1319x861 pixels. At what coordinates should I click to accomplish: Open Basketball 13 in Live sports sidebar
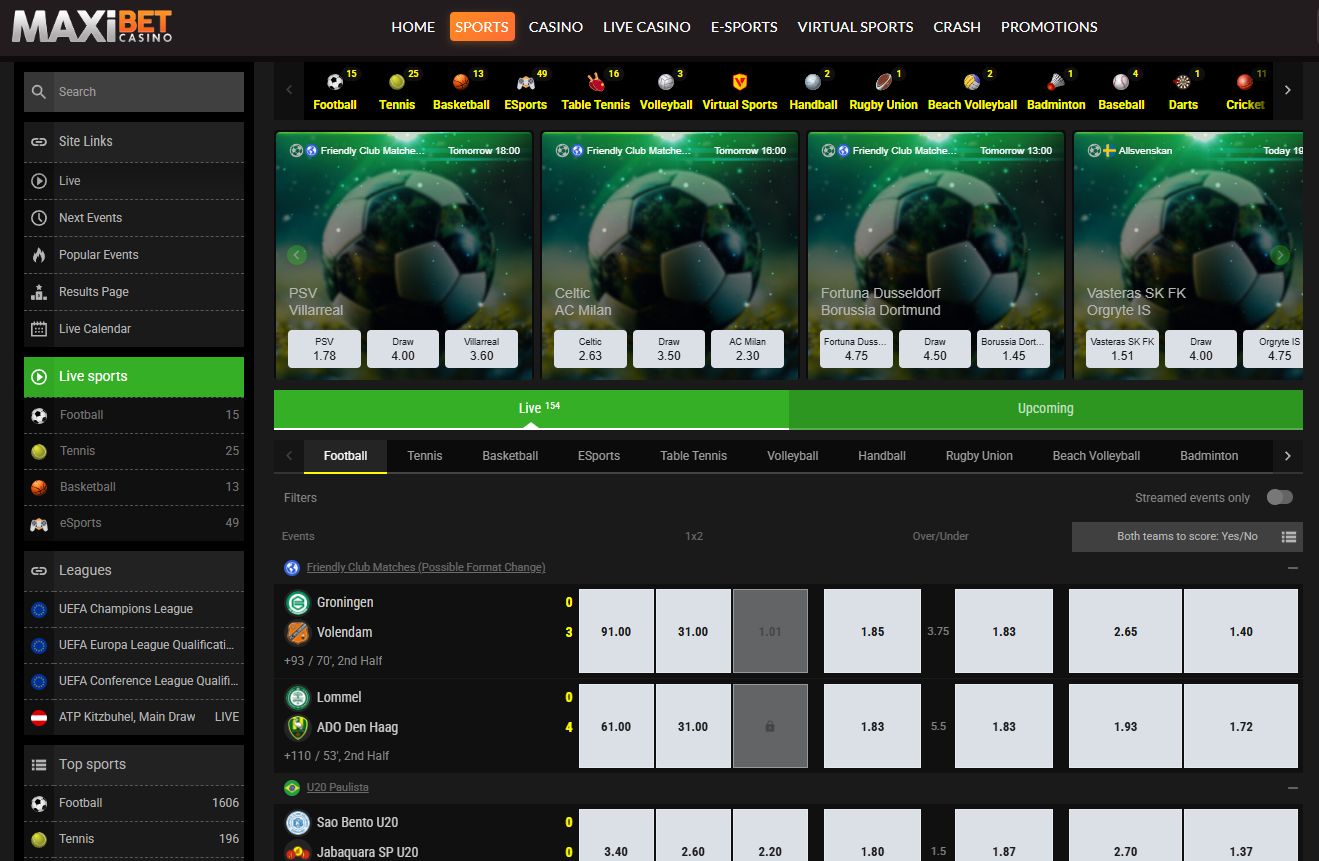pos(134,487)
